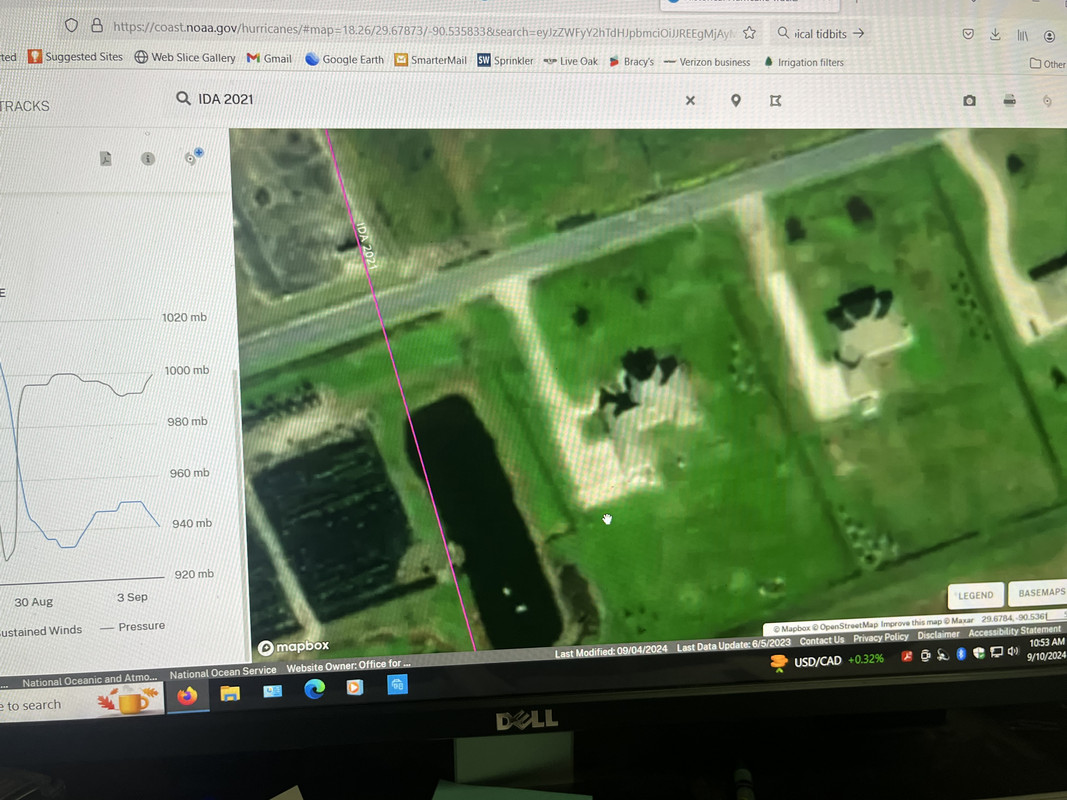
Task: Open the Privacy Policy footer link
Action: click(881, 637)
